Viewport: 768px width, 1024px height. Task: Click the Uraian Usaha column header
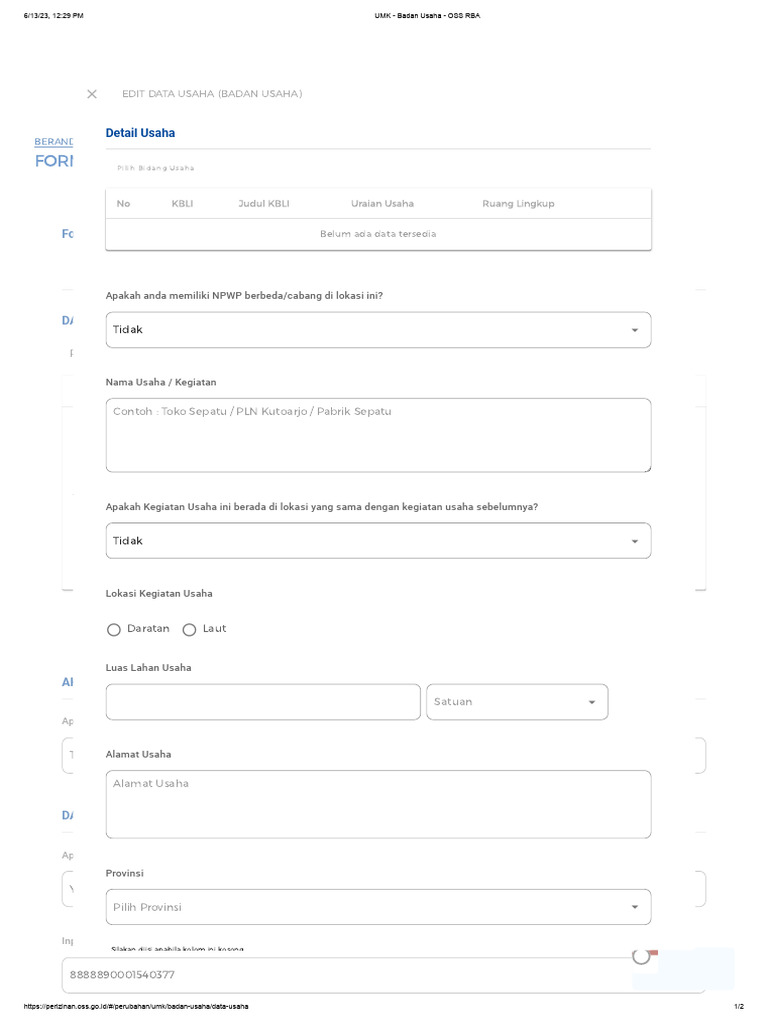[382, 204]
